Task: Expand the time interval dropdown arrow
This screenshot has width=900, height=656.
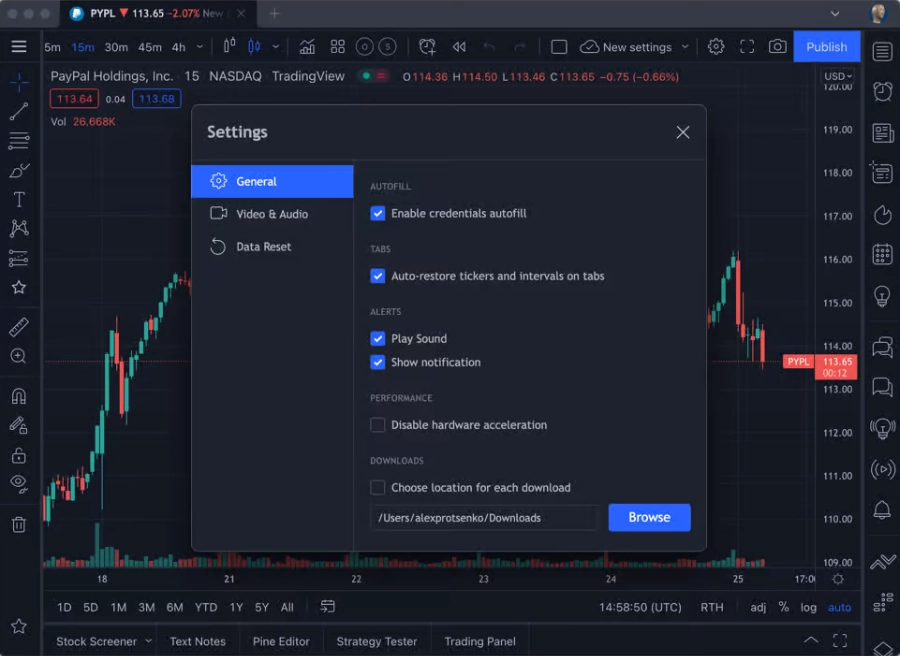Action: 200,46
